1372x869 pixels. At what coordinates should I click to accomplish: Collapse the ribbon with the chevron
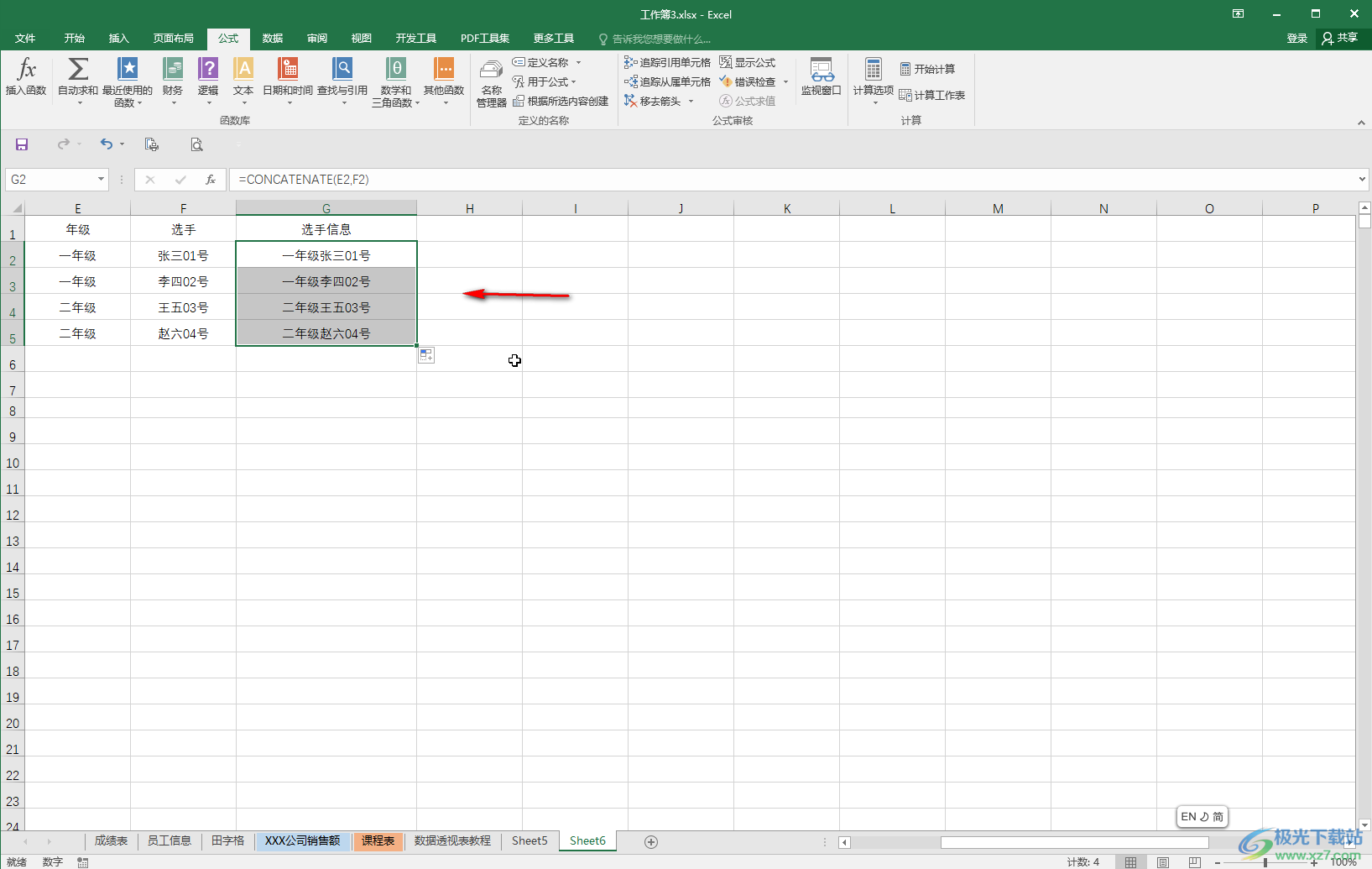pyautogui.click(x=1361, y=123)
